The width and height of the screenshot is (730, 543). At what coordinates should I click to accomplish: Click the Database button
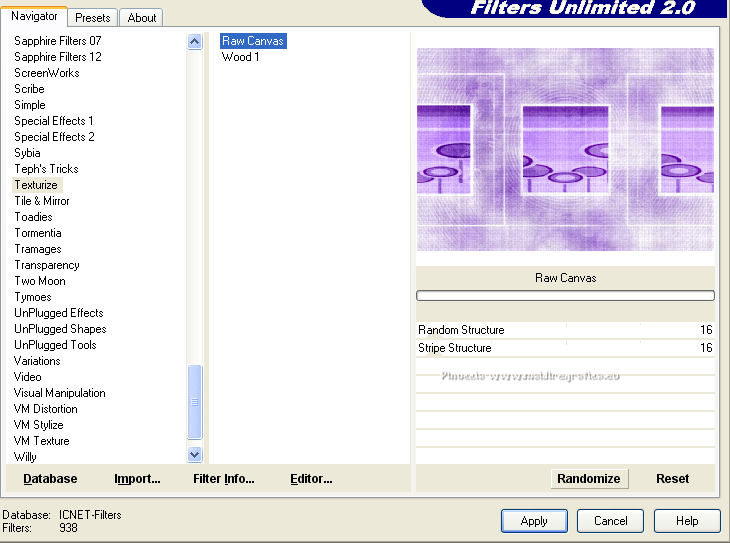pos(50,479)
